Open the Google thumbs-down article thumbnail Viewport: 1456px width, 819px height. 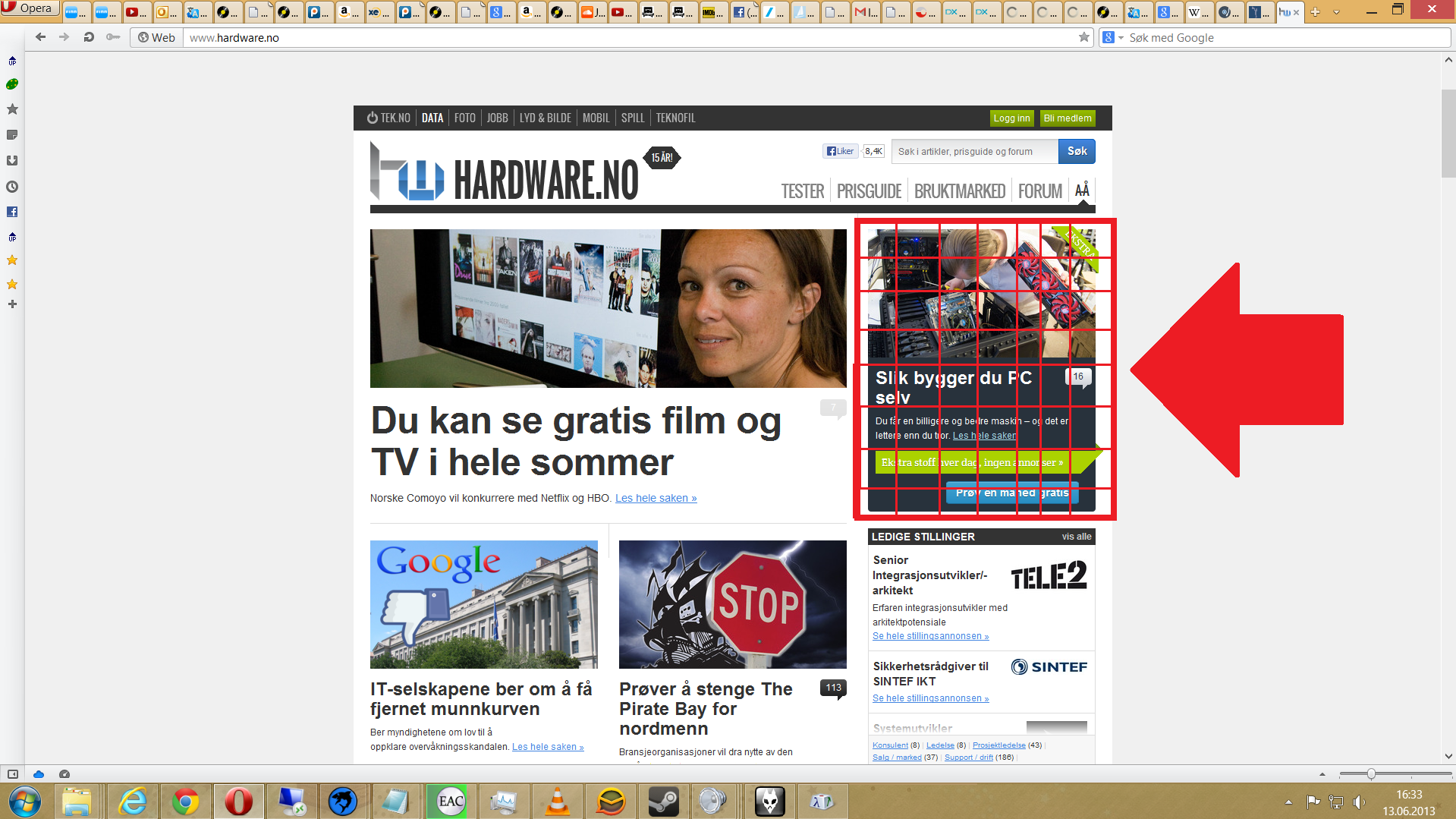[x=484, y=604]
